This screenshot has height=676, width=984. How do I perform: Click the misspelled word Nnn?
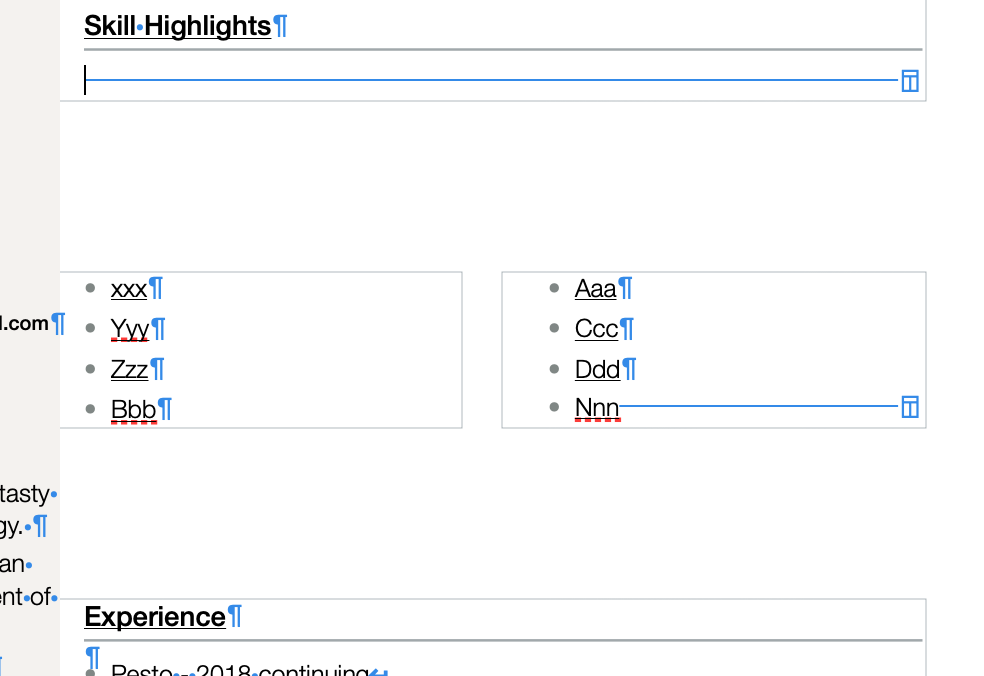pos(597,408)
